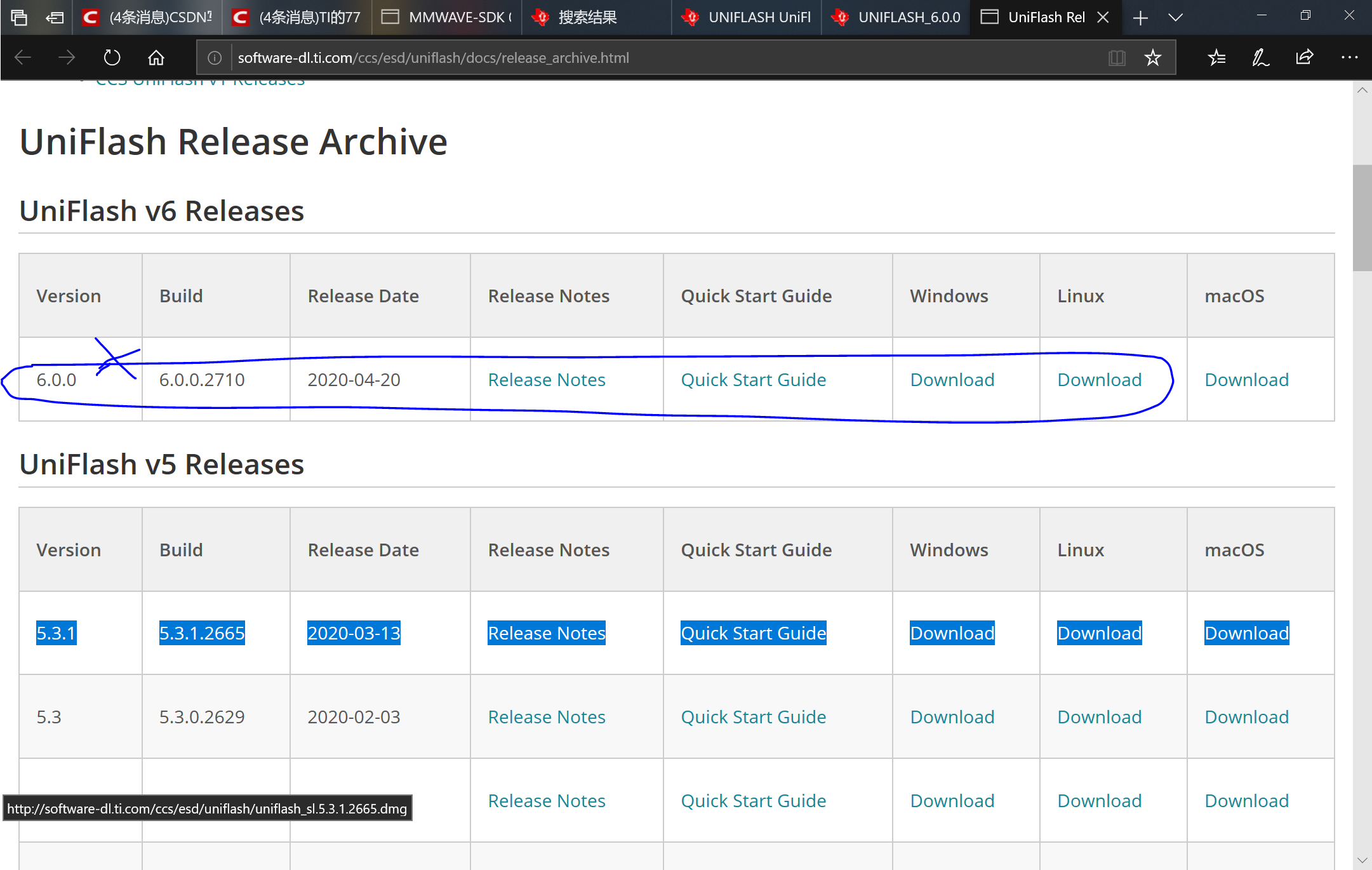Image resolution: width=1372 pixels, height=870 pixels.
Task: Click the browser back arrow
Action: tap(23, 58)
